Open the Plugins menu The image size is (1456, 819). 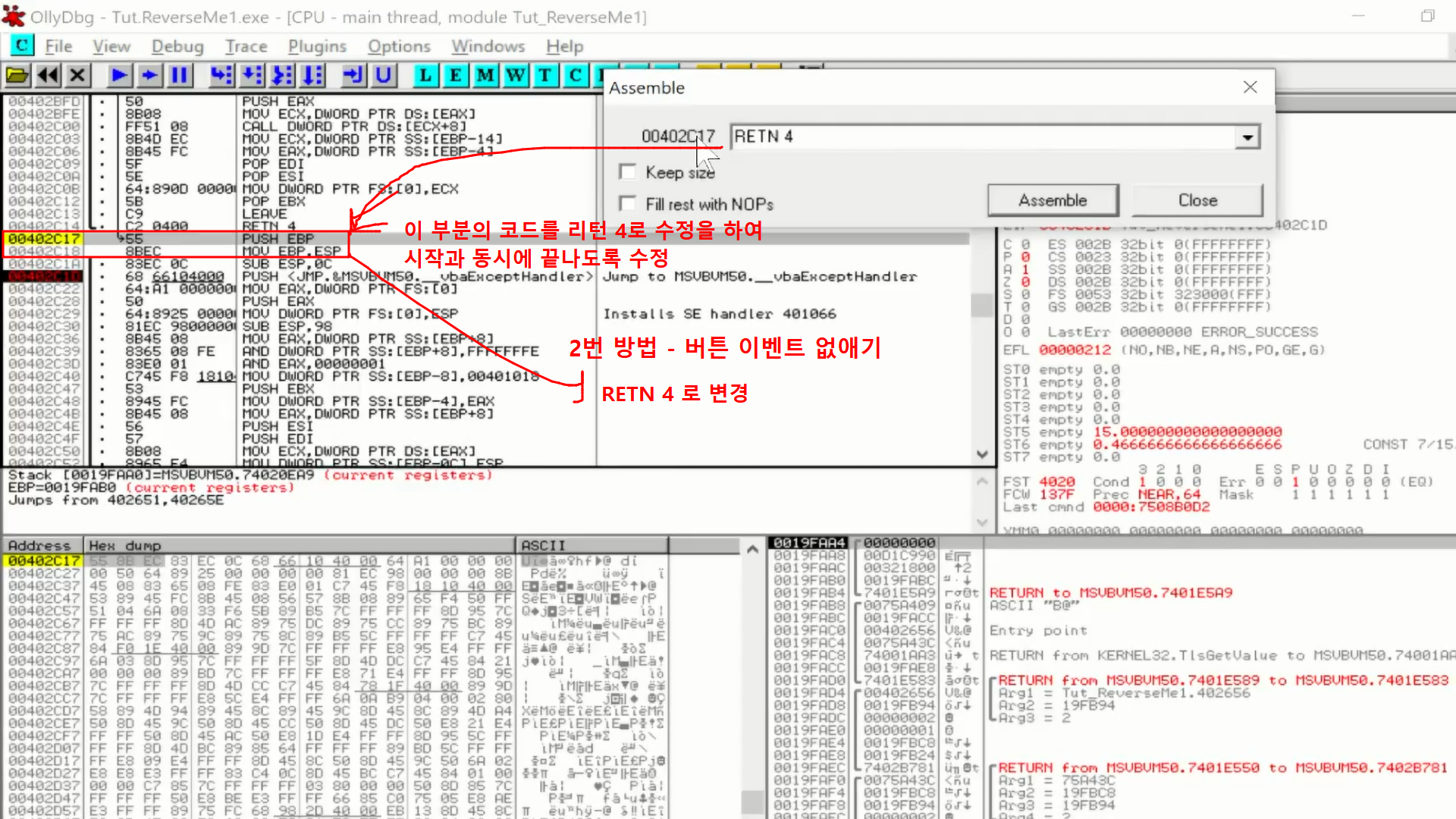point(317,46)
